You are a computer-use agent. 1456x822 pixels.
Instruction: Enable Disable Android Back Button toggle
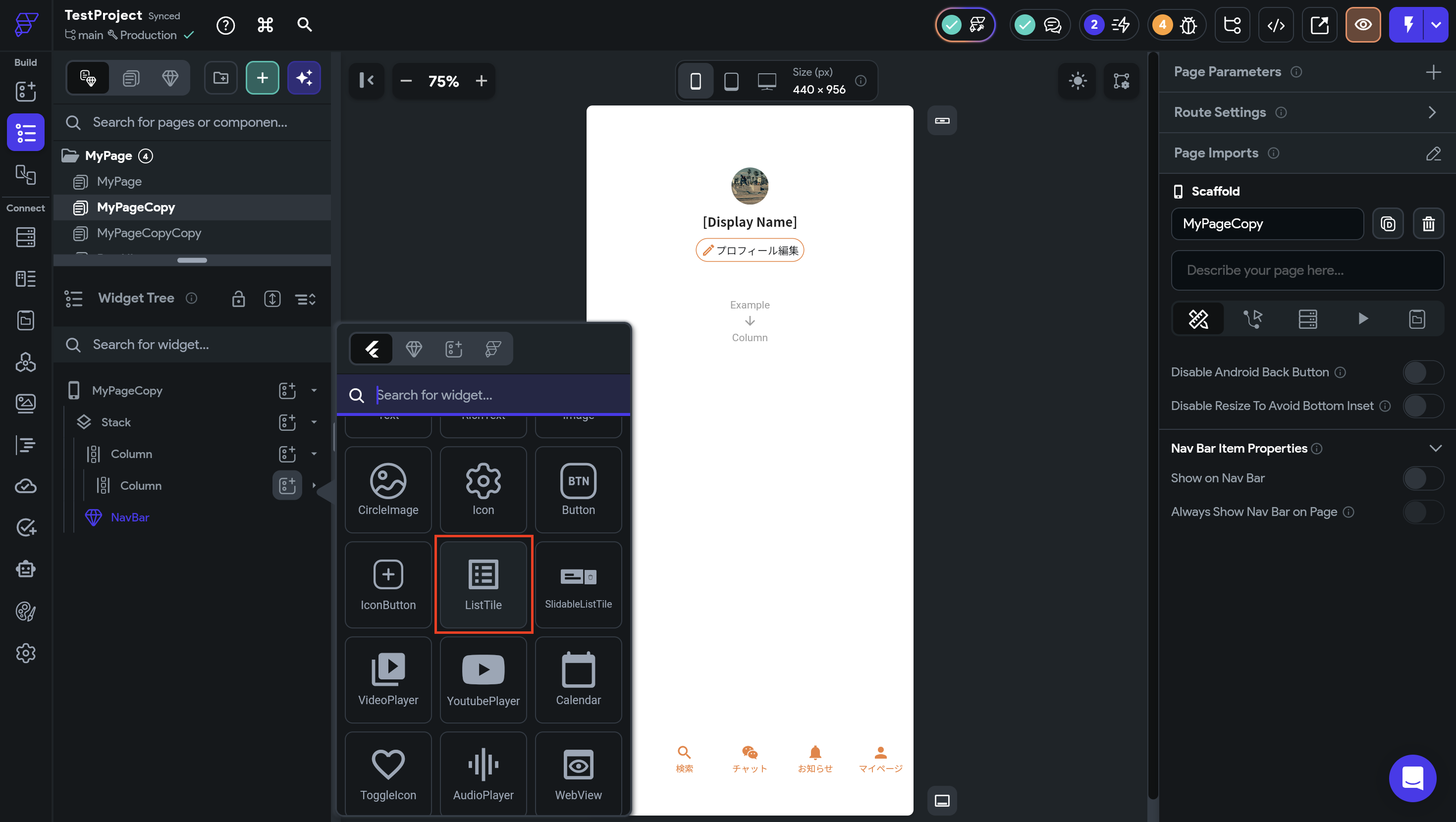[1423, 372]
